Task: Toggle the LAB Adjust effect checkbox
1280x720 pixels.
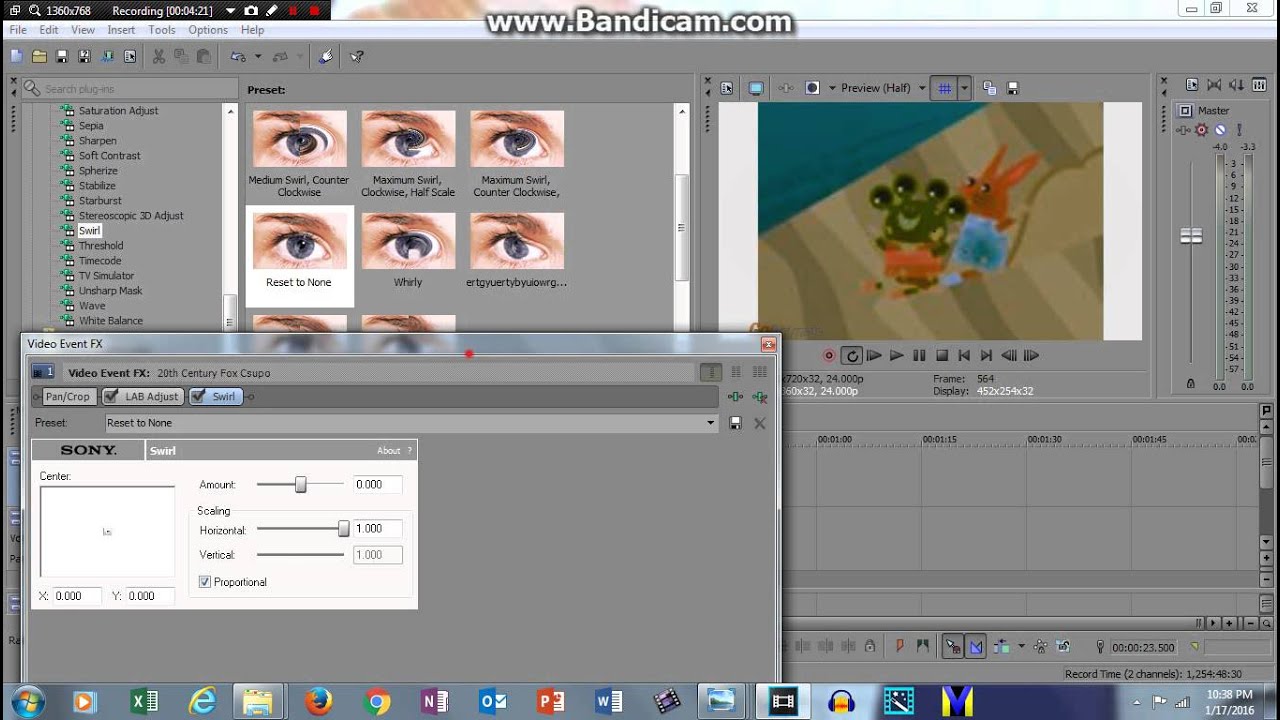Action: click(x=111, y=396)
